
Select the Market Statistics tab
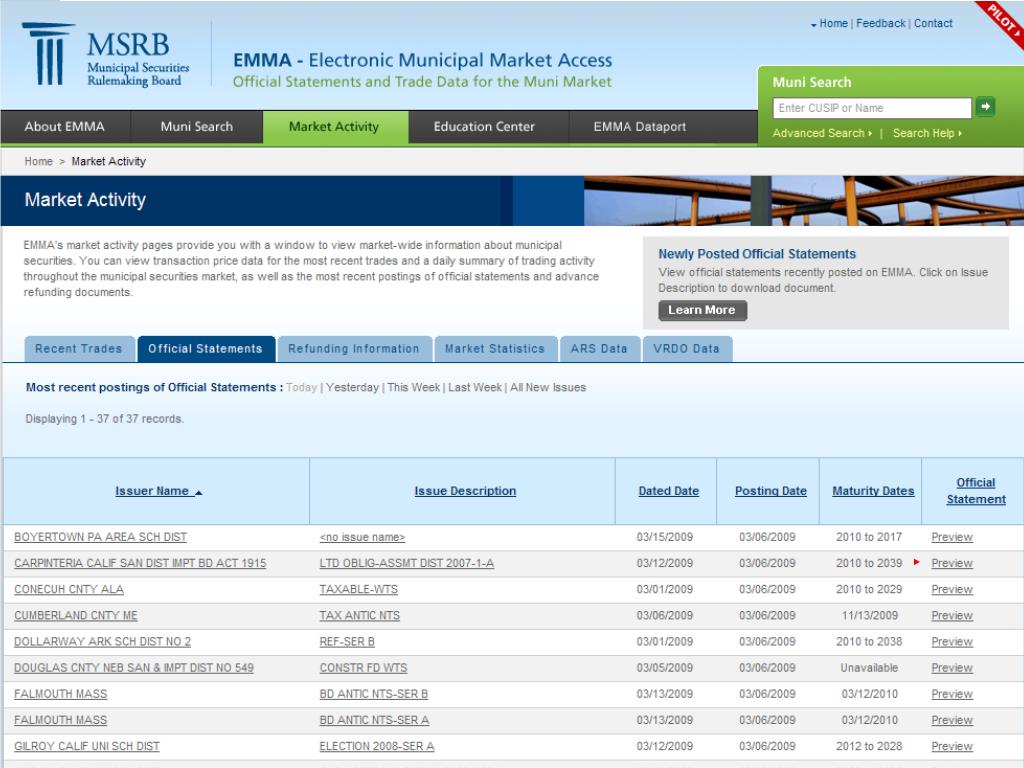[495, 349]
